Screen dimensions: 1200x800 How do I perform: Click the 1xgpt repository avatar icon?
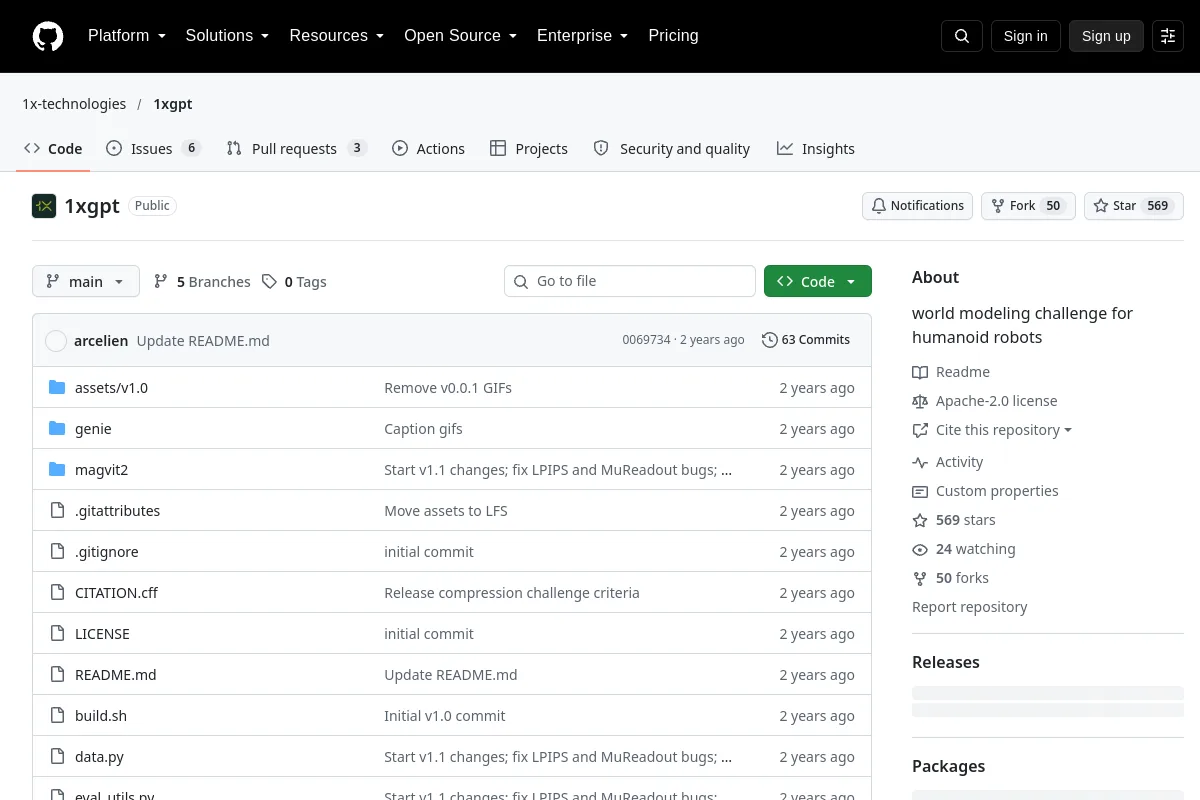tap(44, 206)
